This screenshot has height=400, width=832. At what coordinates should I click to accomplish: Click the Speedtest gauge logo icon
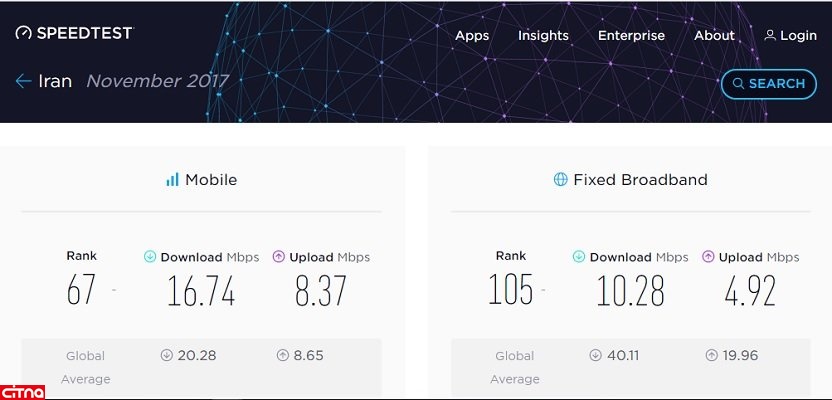[23, 33]
